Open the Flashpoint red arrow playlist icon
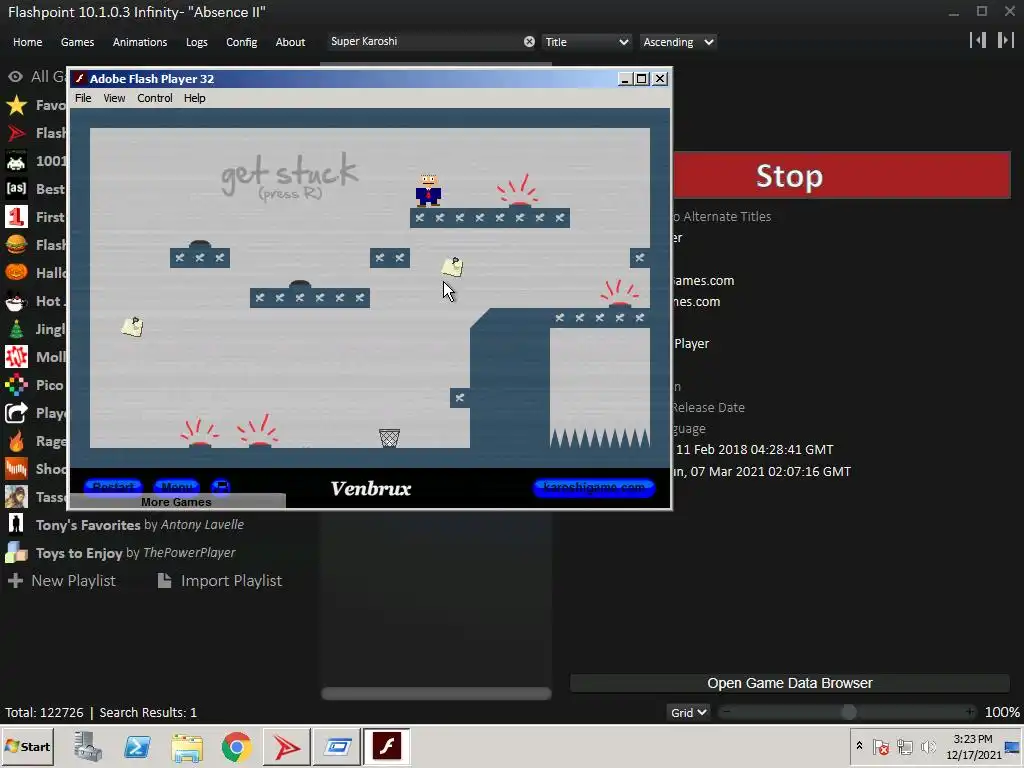The height and width of the screenshot is (768, 1024). (16, 133)
